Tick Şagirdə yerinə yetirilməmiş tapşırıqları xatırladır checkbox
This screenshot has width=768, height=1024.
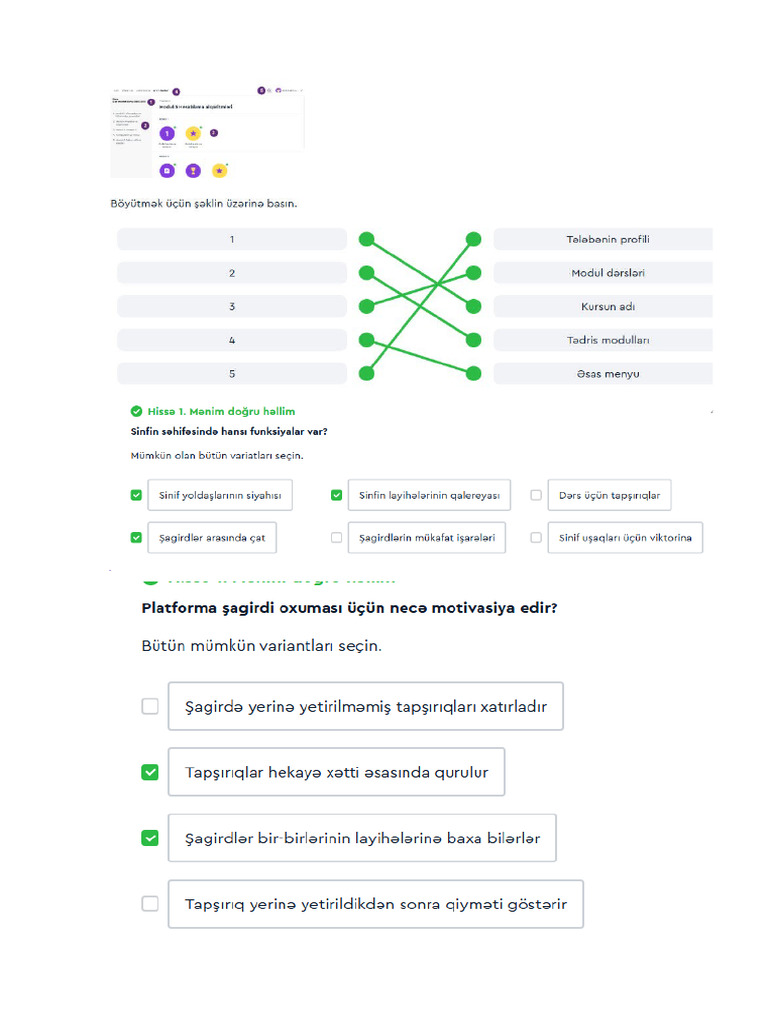pos(150,706)
